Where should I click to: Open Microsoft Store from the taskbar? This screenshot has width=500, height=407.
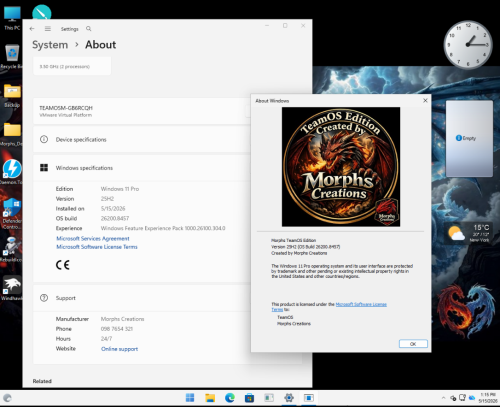click(249, 398)
